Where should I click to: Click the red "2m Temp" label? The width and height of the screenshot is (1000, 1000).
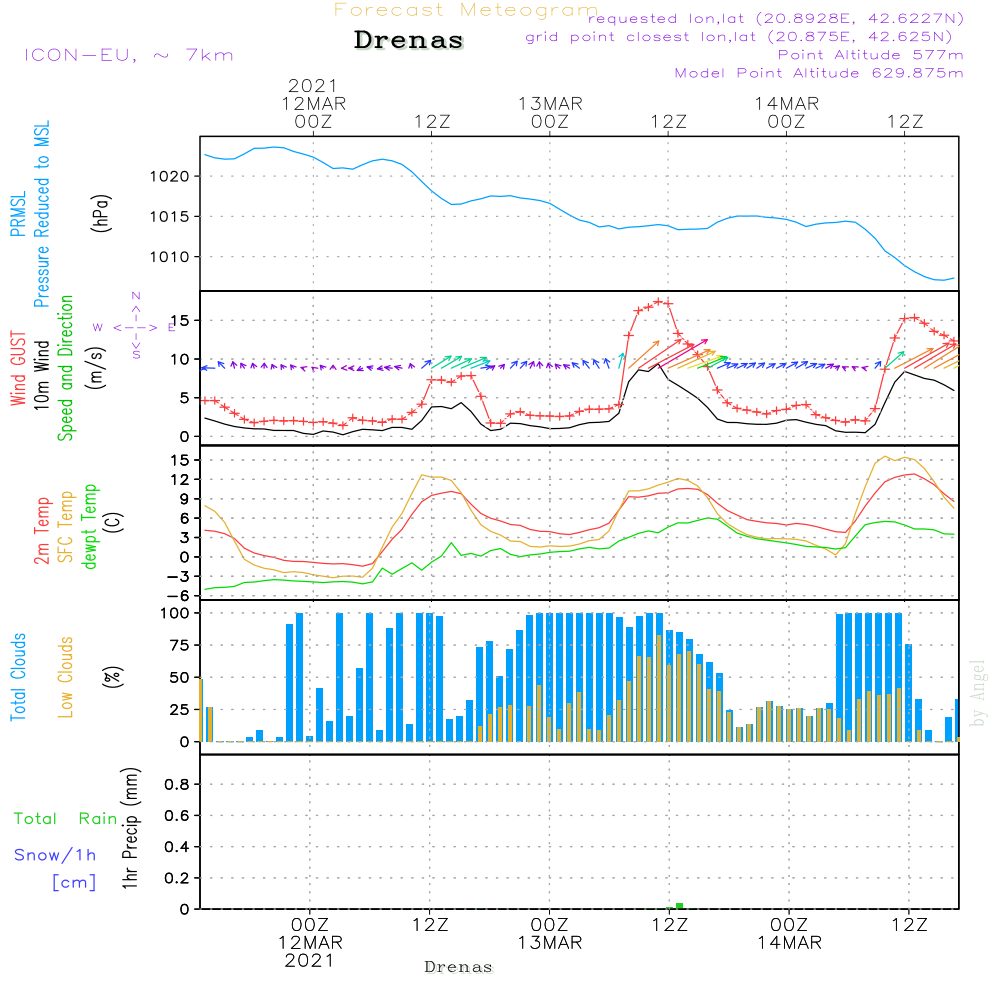tap(41, 531)
